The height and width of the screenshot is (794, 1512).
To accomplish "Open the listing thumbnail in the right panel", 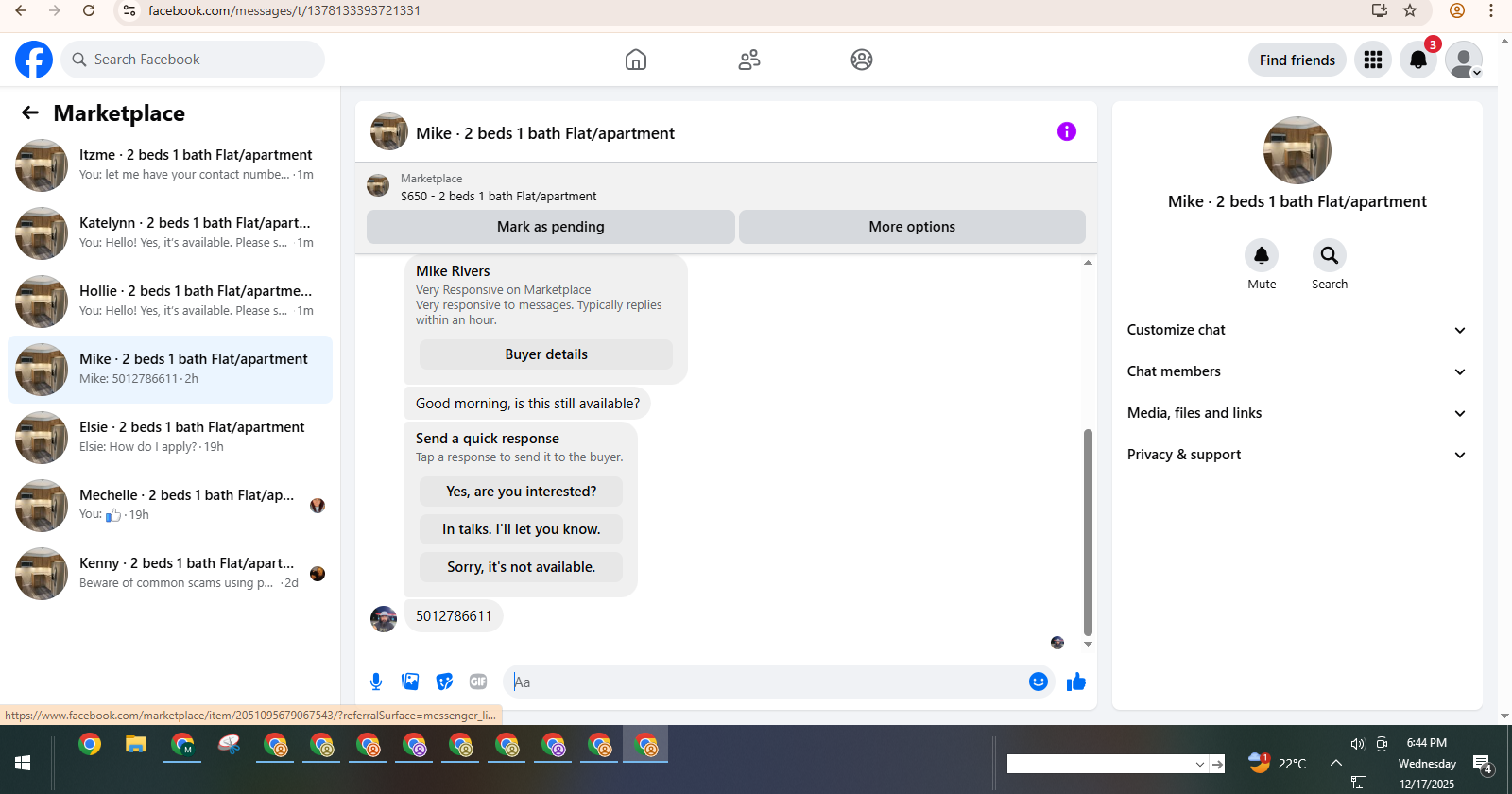I will pyautogui.click(x=1297, y=150).
